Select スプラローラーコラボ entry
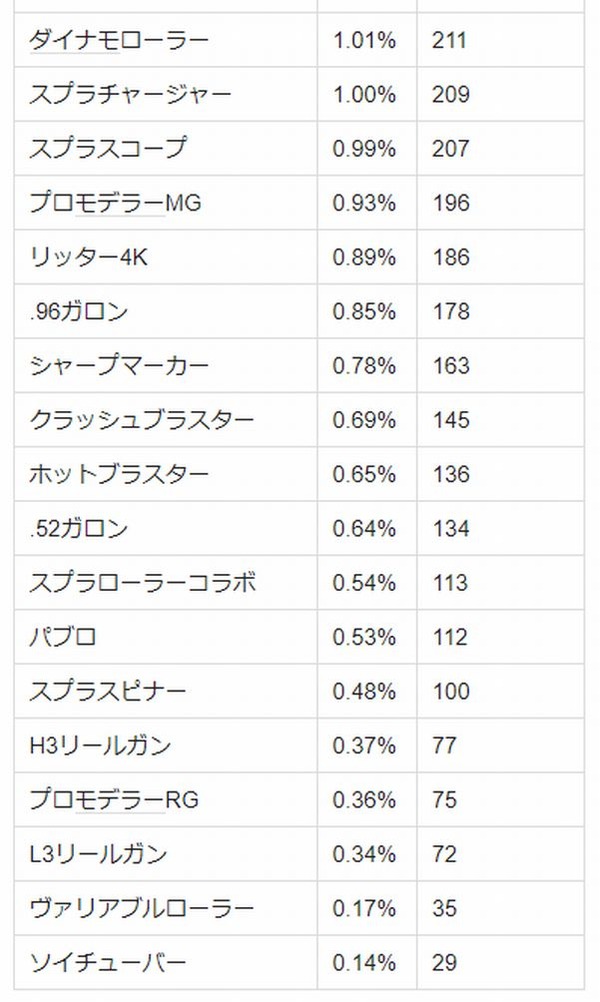This screenshot has width=600, height=1002. point(143,583)
